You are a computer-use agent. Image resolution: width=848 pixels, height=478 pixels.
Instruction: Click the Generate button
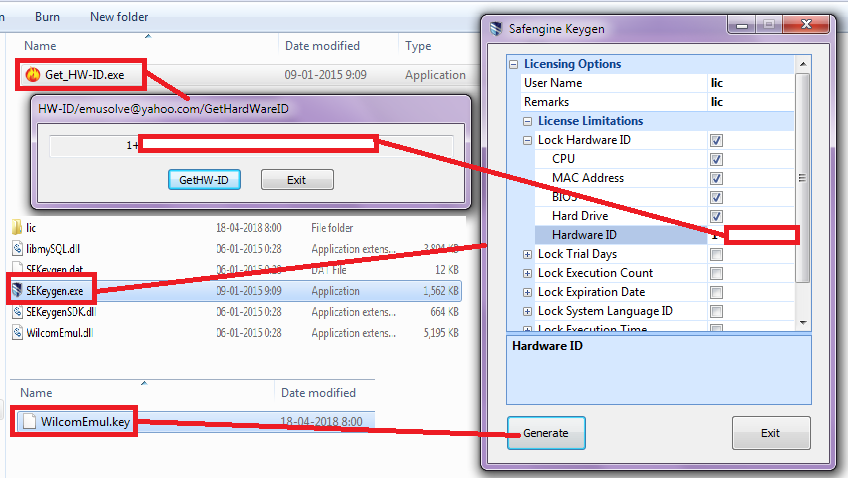[546, 433]
